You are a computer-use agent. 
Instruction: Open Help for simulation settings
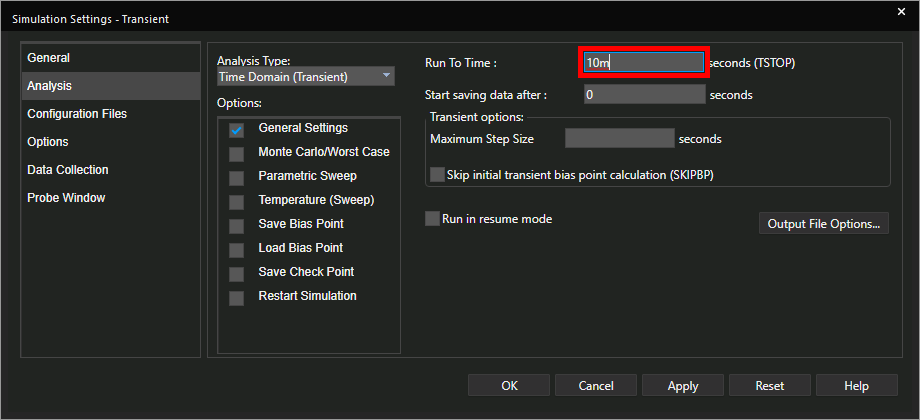pos(857,385)
